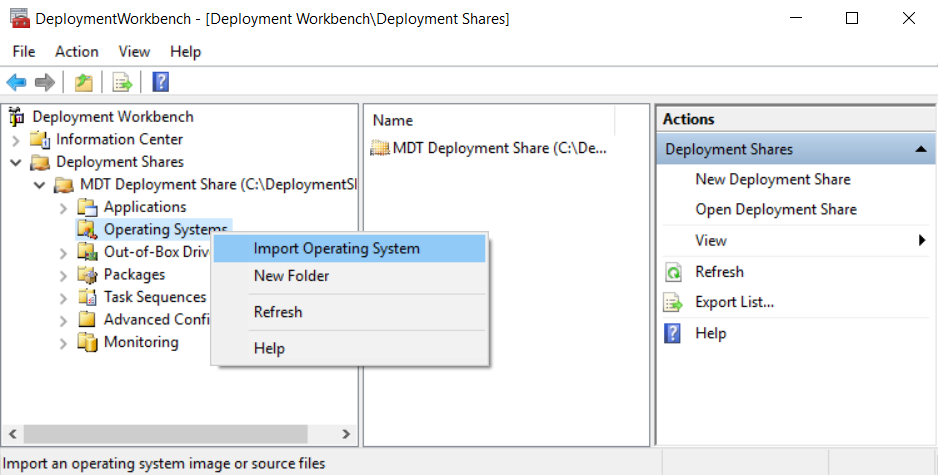Select the Applications tree label
This screenshot has width=938, height=475.
click(145, 207)
